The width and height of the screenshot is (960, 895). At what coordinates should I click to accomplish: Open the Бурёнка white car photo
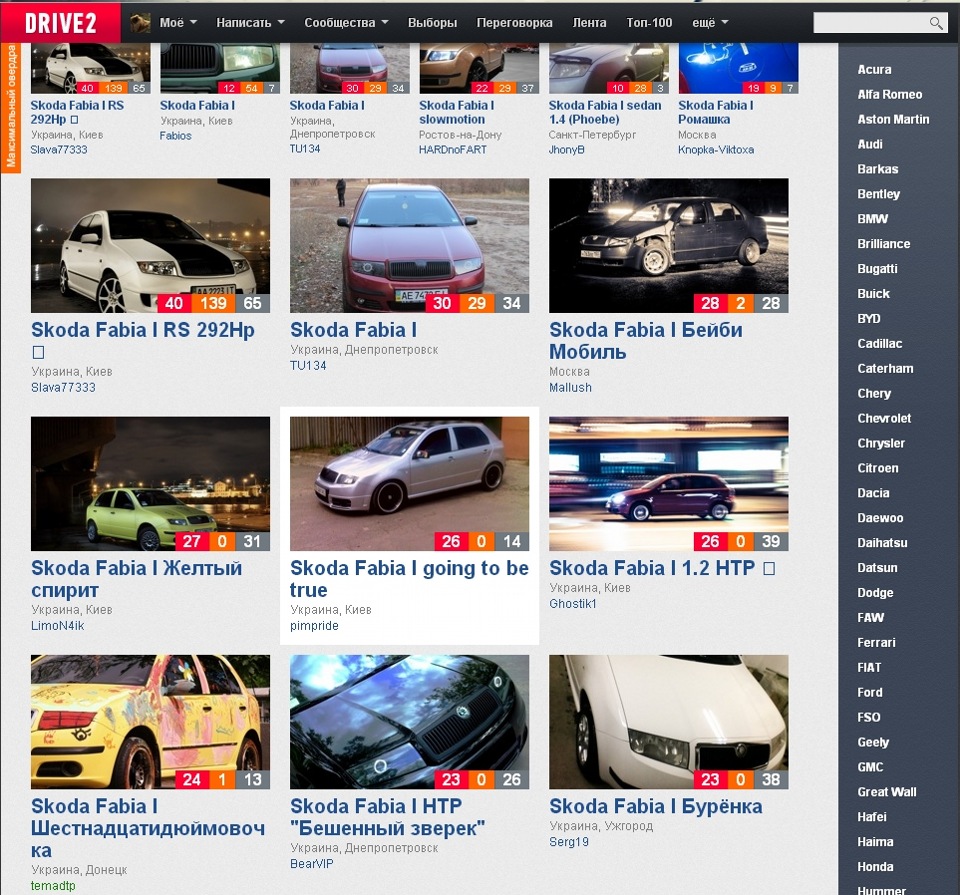tap(669, 722)
